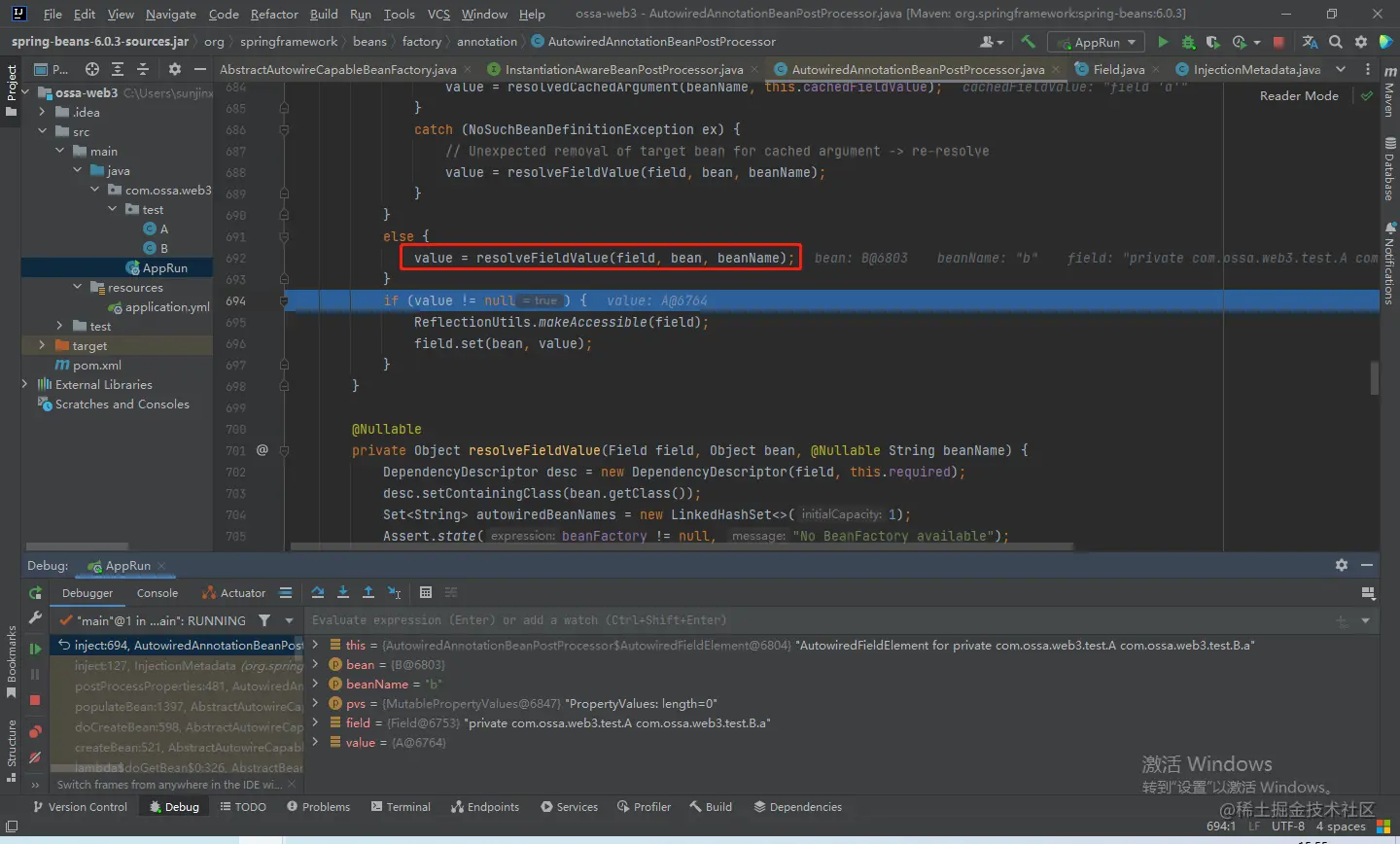
Task: Open Project panel options gear
Action: 175,69
